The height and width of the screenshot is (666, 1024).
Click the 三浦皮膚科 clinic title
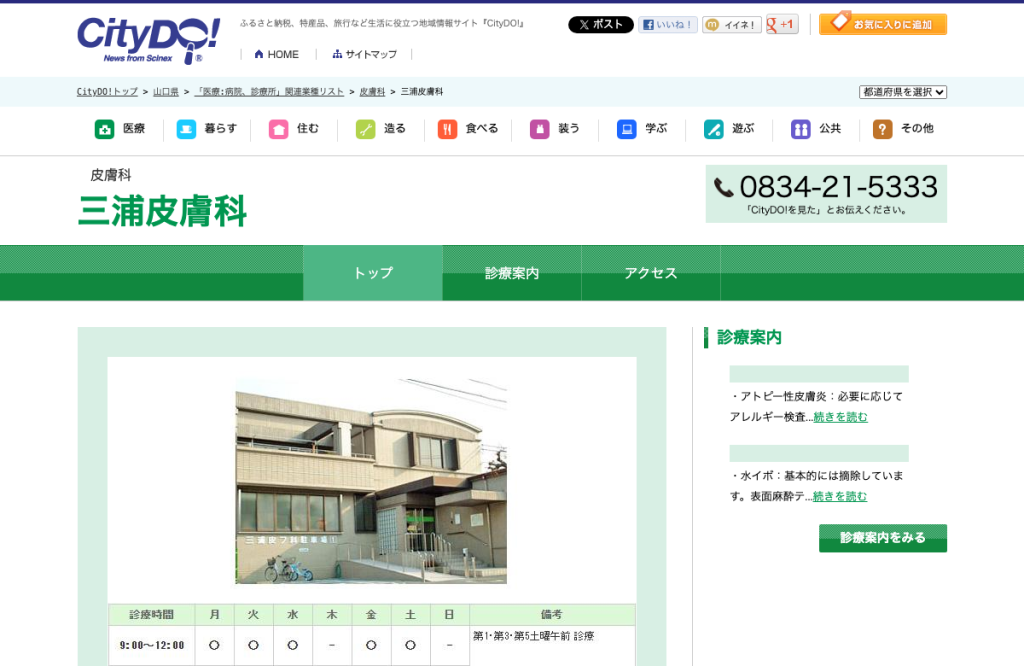162,211
